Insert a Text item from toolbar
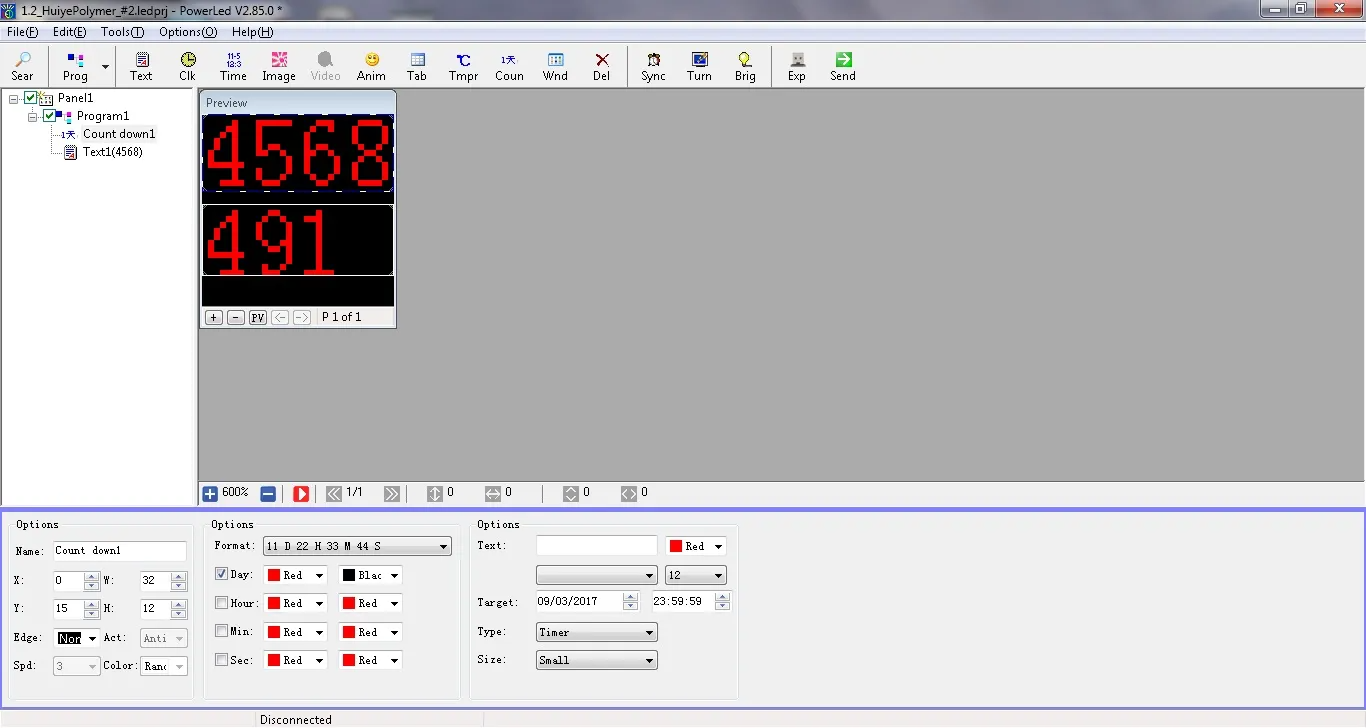The width and height of the screenshot is (1366, 728). pos(141,66)
